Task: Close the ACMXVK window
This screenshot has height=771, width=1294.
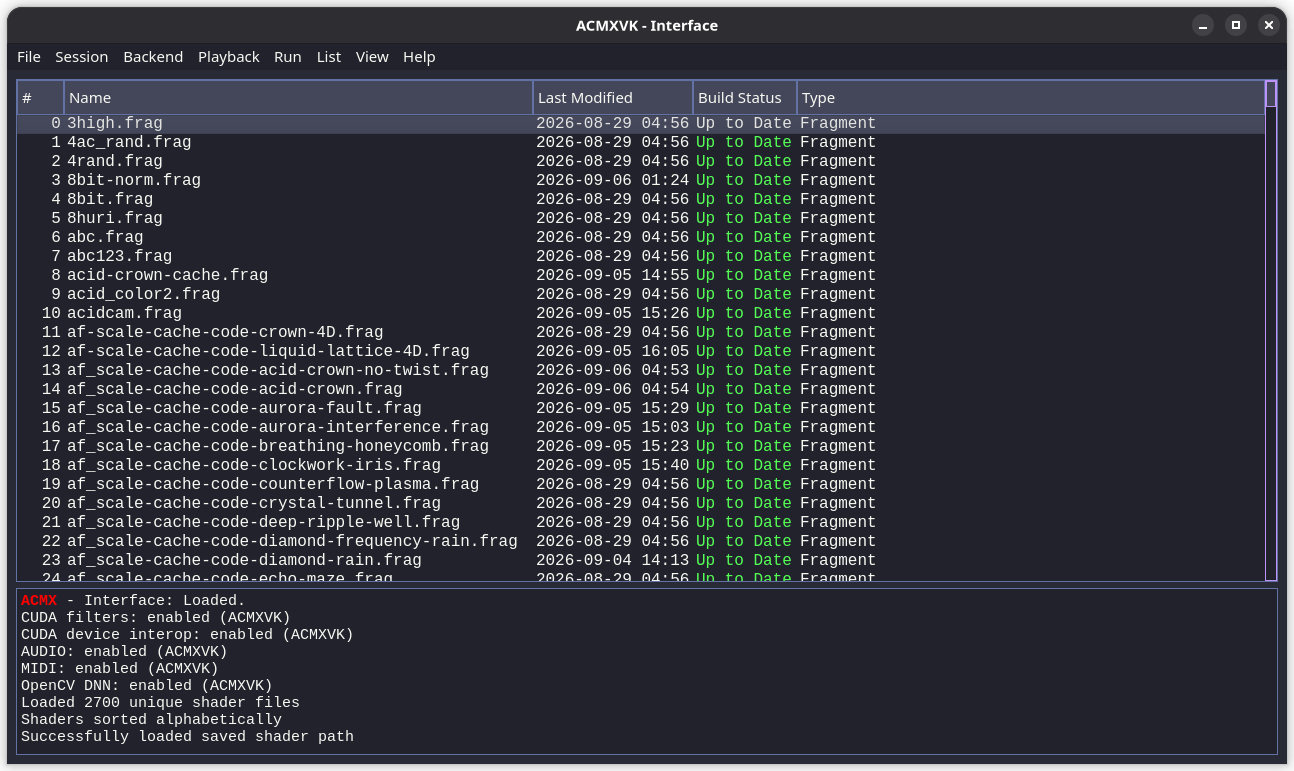Action: pos(1269,25)
